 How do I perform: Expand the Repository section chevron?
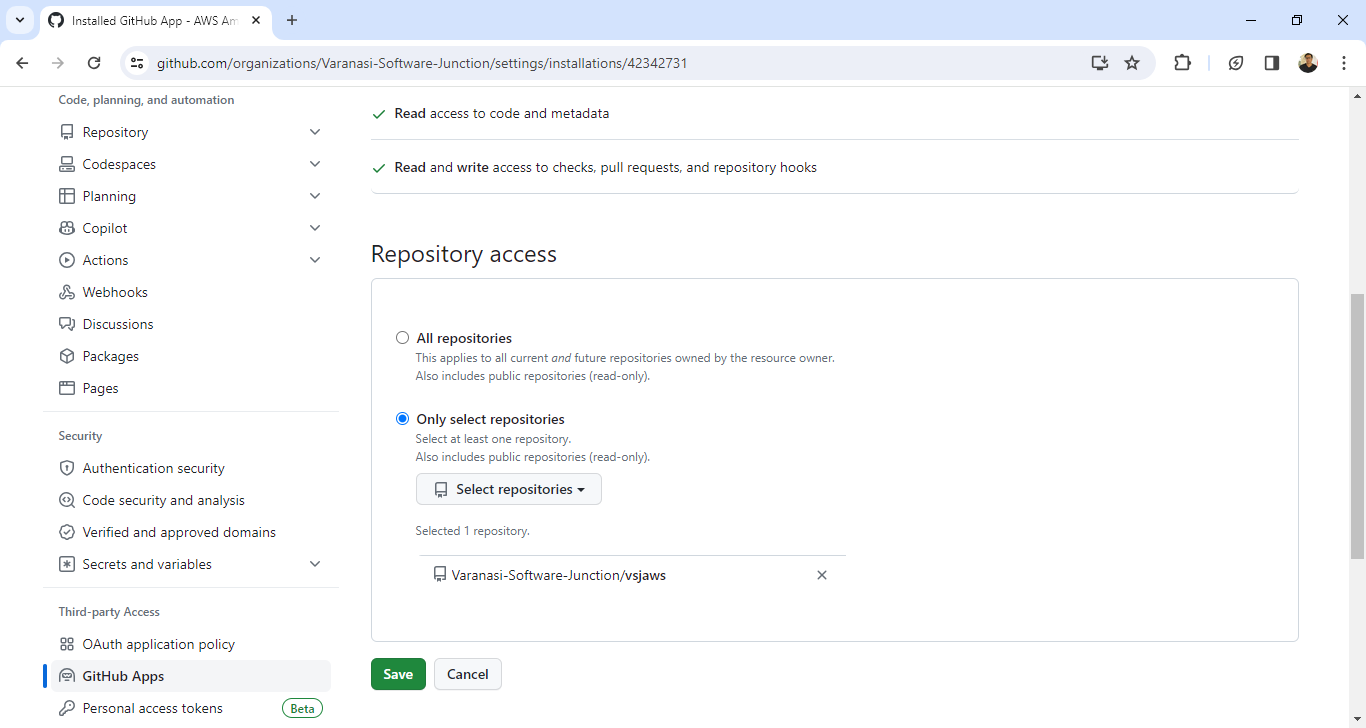[x=315, y=132]
